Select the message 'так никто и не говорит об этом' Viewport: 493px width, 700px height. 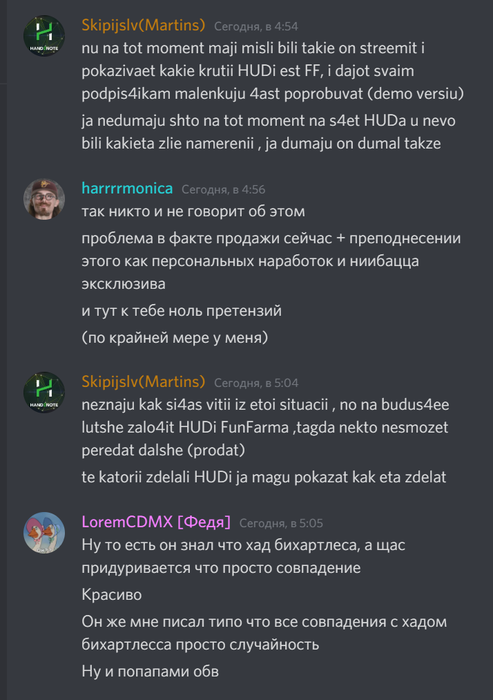[x=193, y=211]
